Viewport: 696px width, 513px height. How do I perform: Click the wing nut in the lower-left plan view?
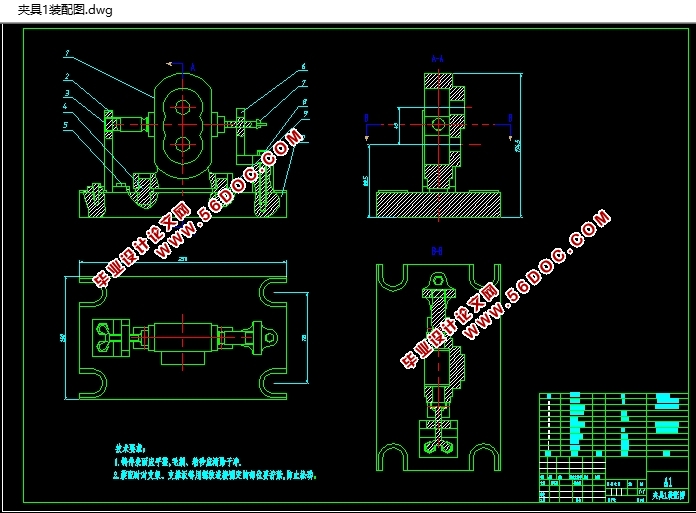(102, 337)
